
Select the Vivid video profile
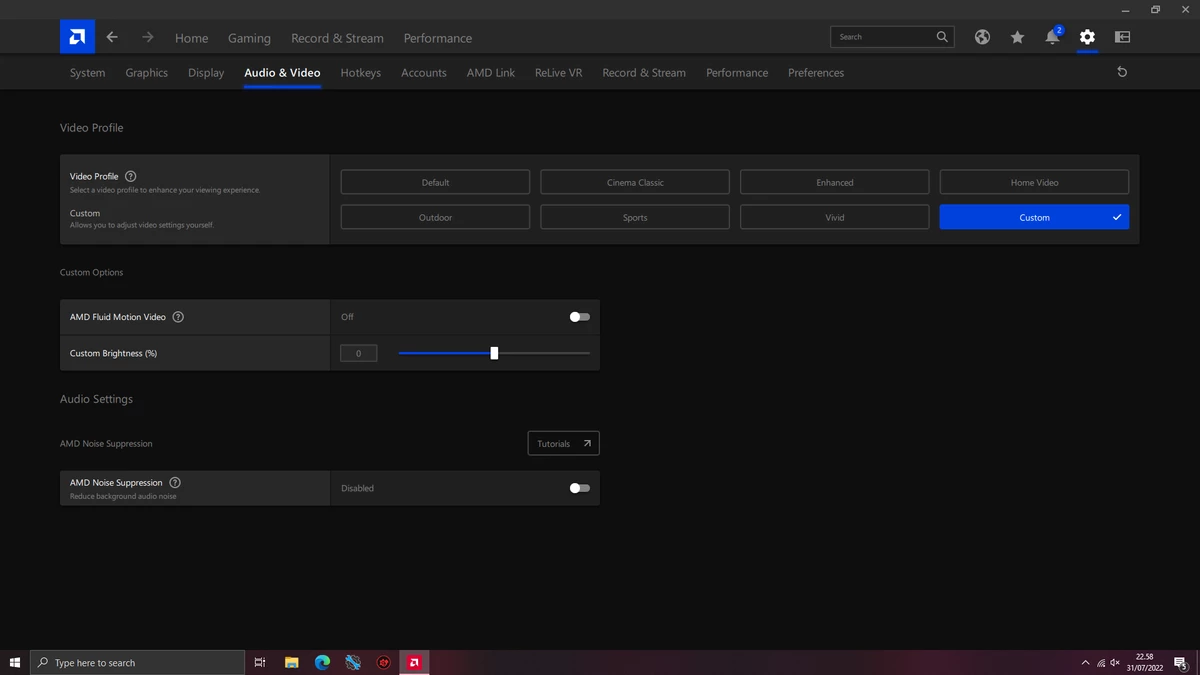835,217
